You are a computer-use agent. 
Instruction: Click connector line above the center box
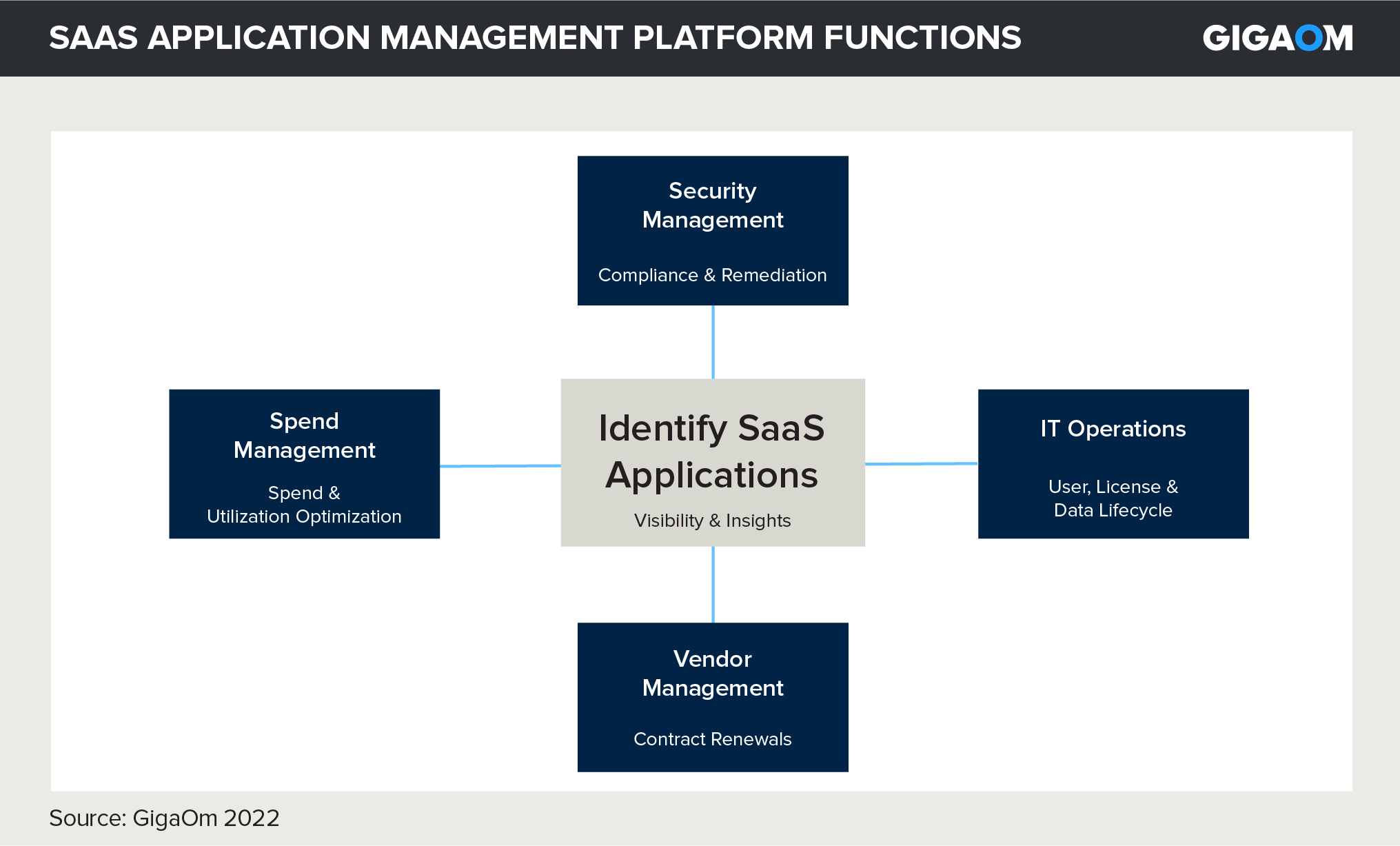pyautogui.click(x=713, y=342)
